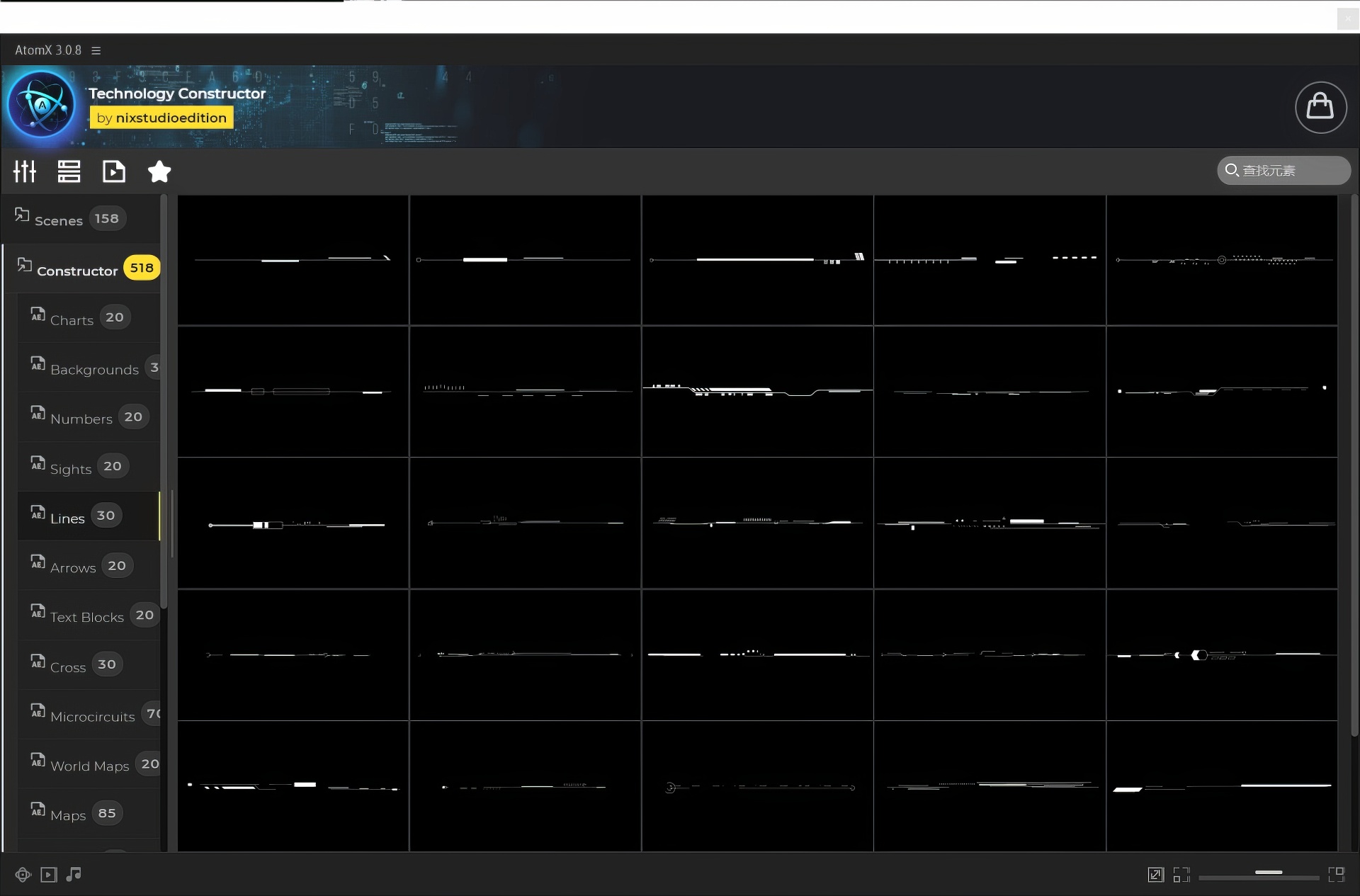Open the sliders settings panel icon
Screen dimensions: 1360x896
pyautogui.click(x=25, y=171)
